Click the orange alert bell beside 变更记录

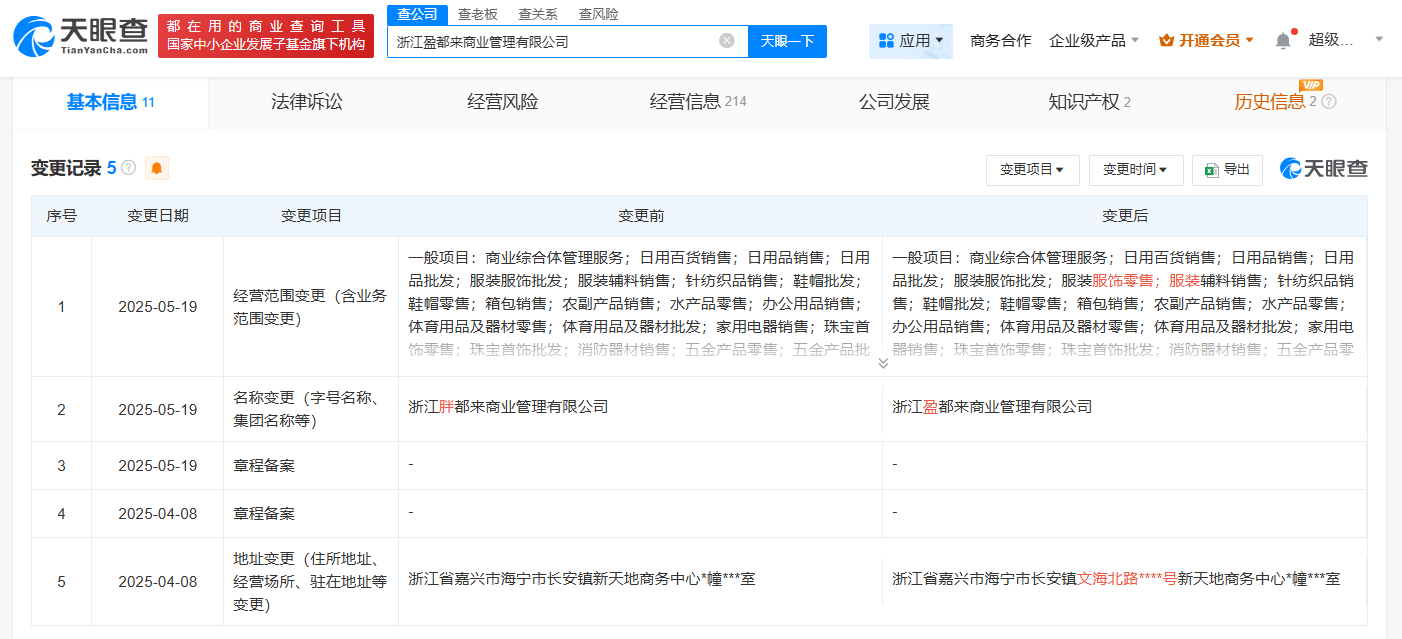coord(157,168)
